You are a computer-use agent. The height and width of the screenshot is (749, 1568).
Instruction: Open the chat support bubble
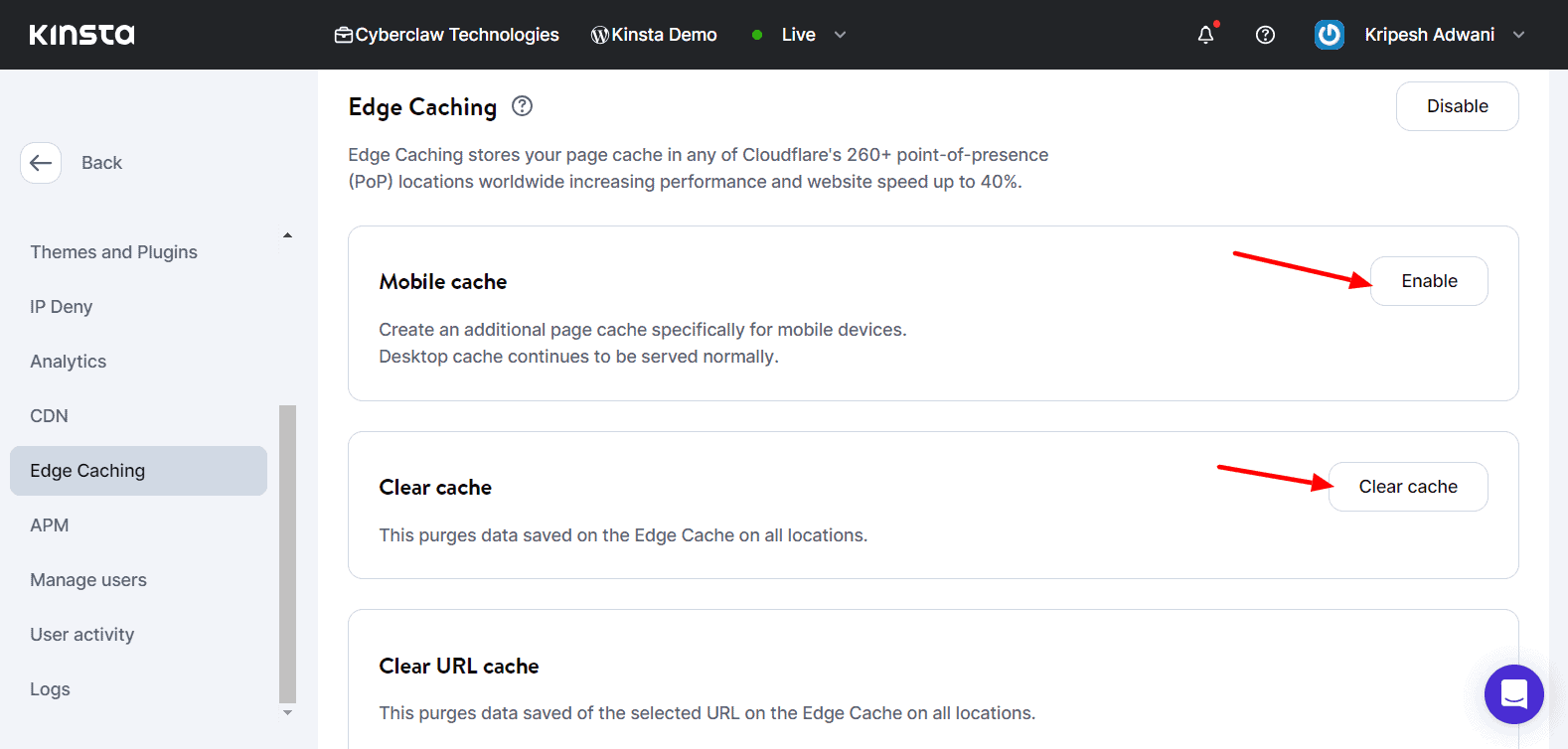1513,693
